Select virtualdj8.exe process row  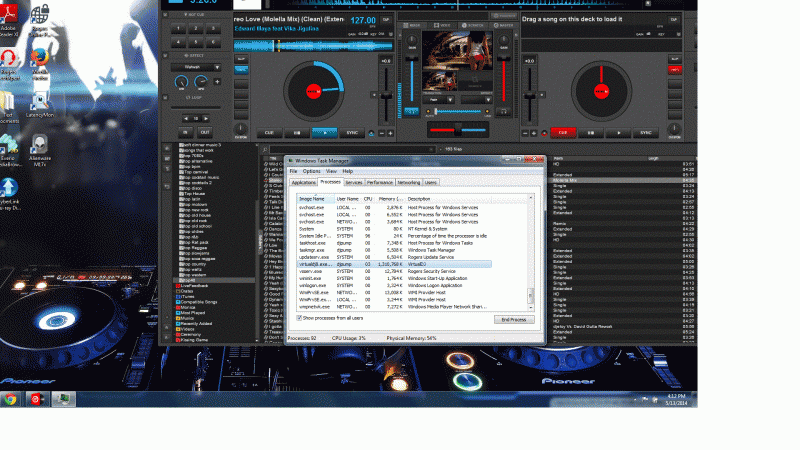coord(394,264)
